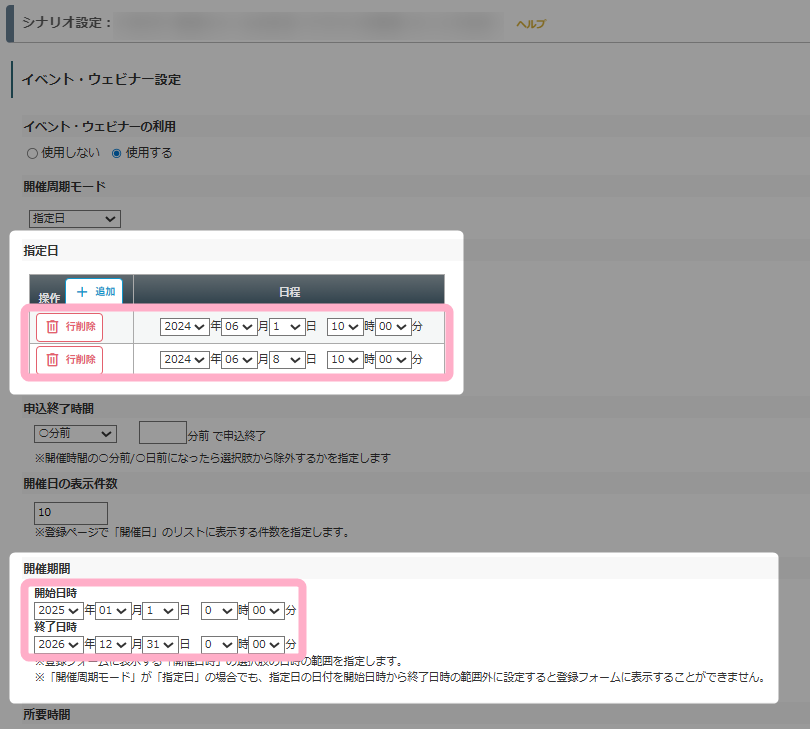Select the 使用しない radio button
This screenshot has width=810, height=729.
(32, 154)
